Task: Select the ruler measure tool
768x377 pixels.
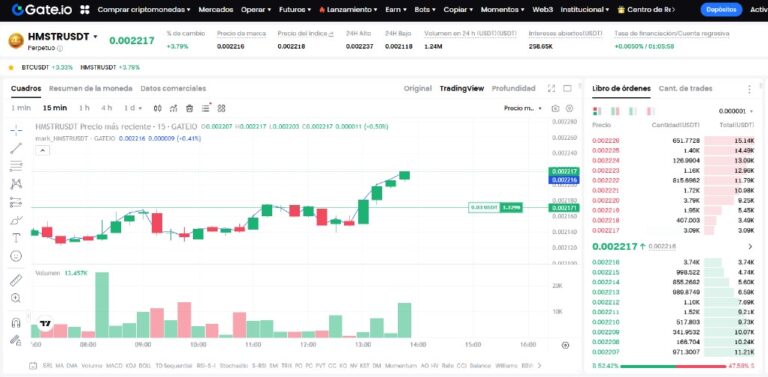Action: click(16, 280)
